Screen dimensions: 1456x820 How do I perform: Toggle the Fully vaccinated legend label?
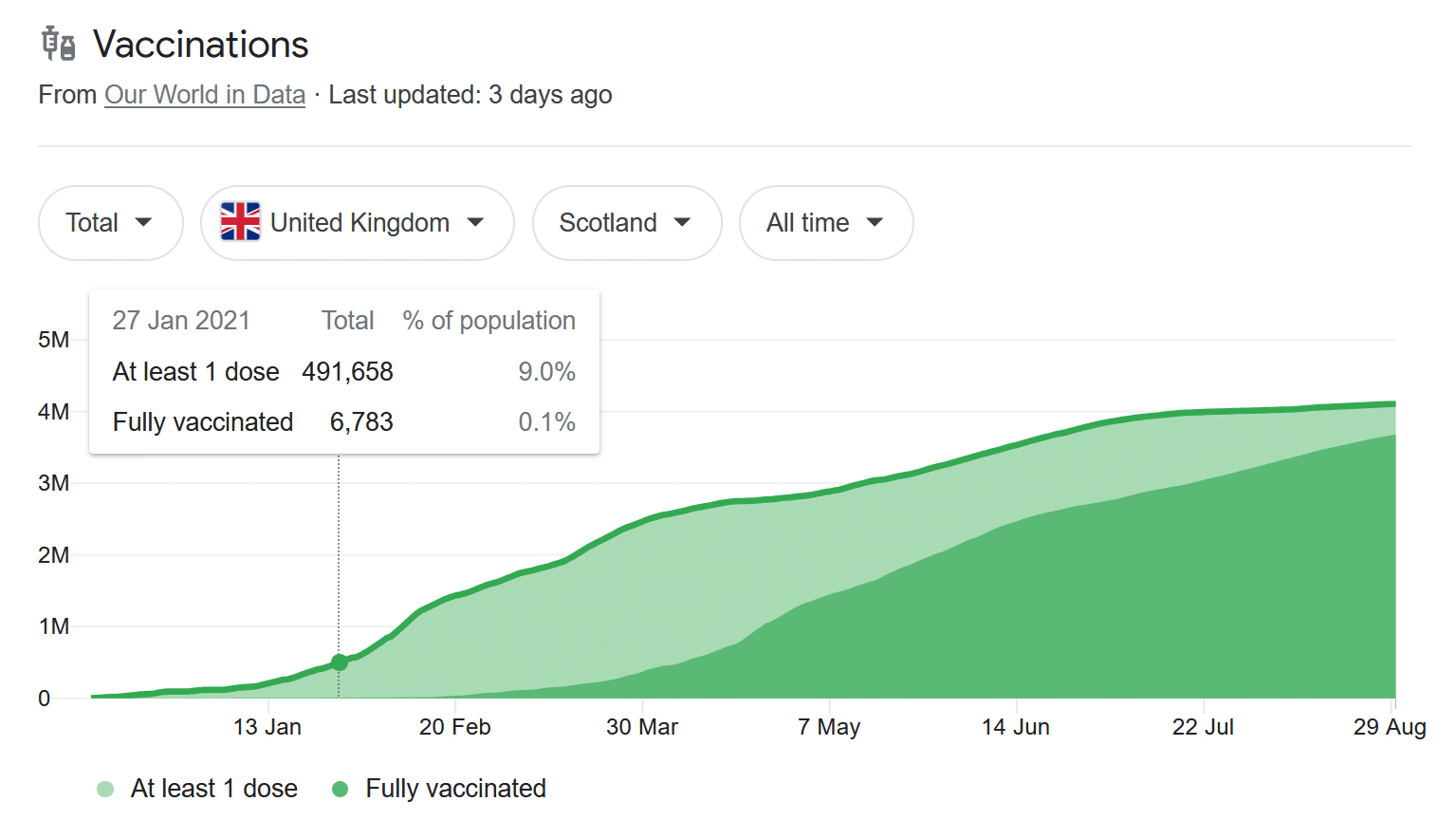click(455, 789)
